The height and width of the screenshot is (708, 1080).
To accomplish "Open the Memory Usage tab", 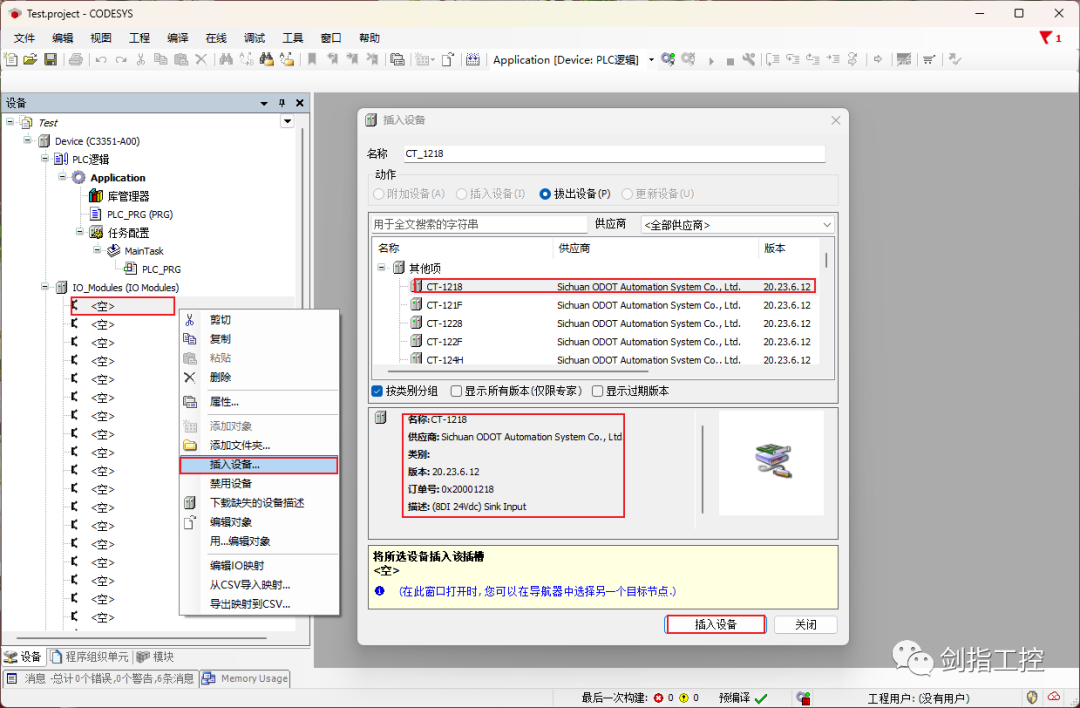I will (x=245, y=678).
